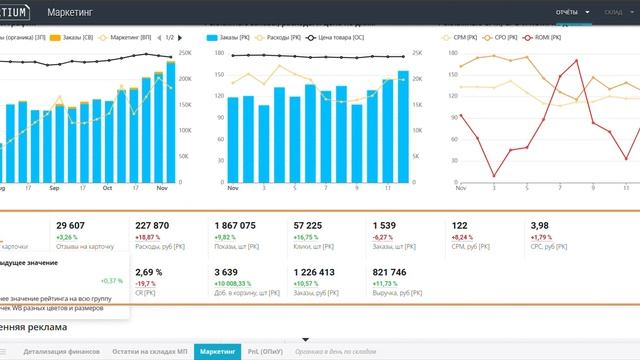
Task: Toggle Расходы [РК] legend series
Action: click(x=278, y=38)
